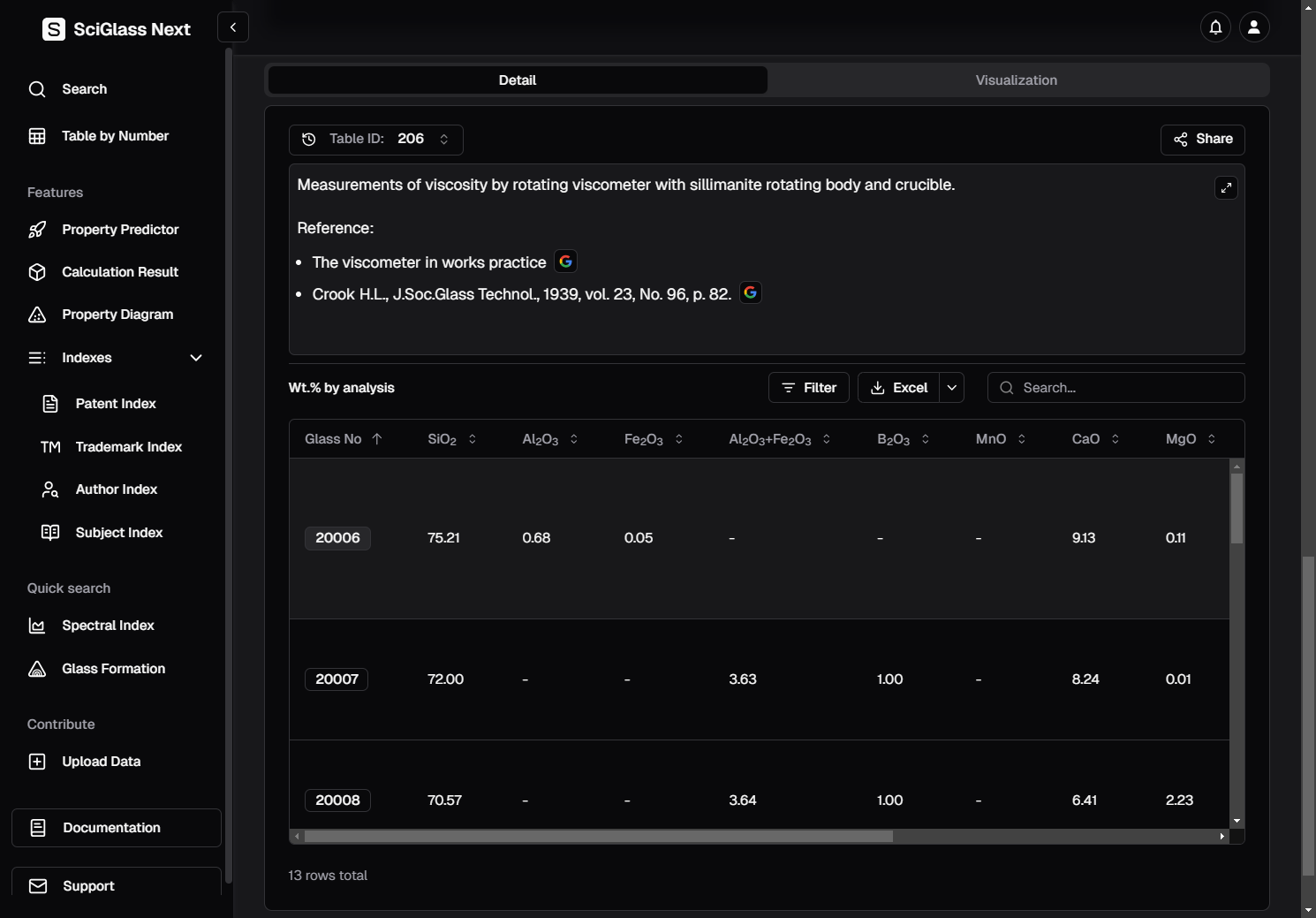Select the Detail tab

517,80
